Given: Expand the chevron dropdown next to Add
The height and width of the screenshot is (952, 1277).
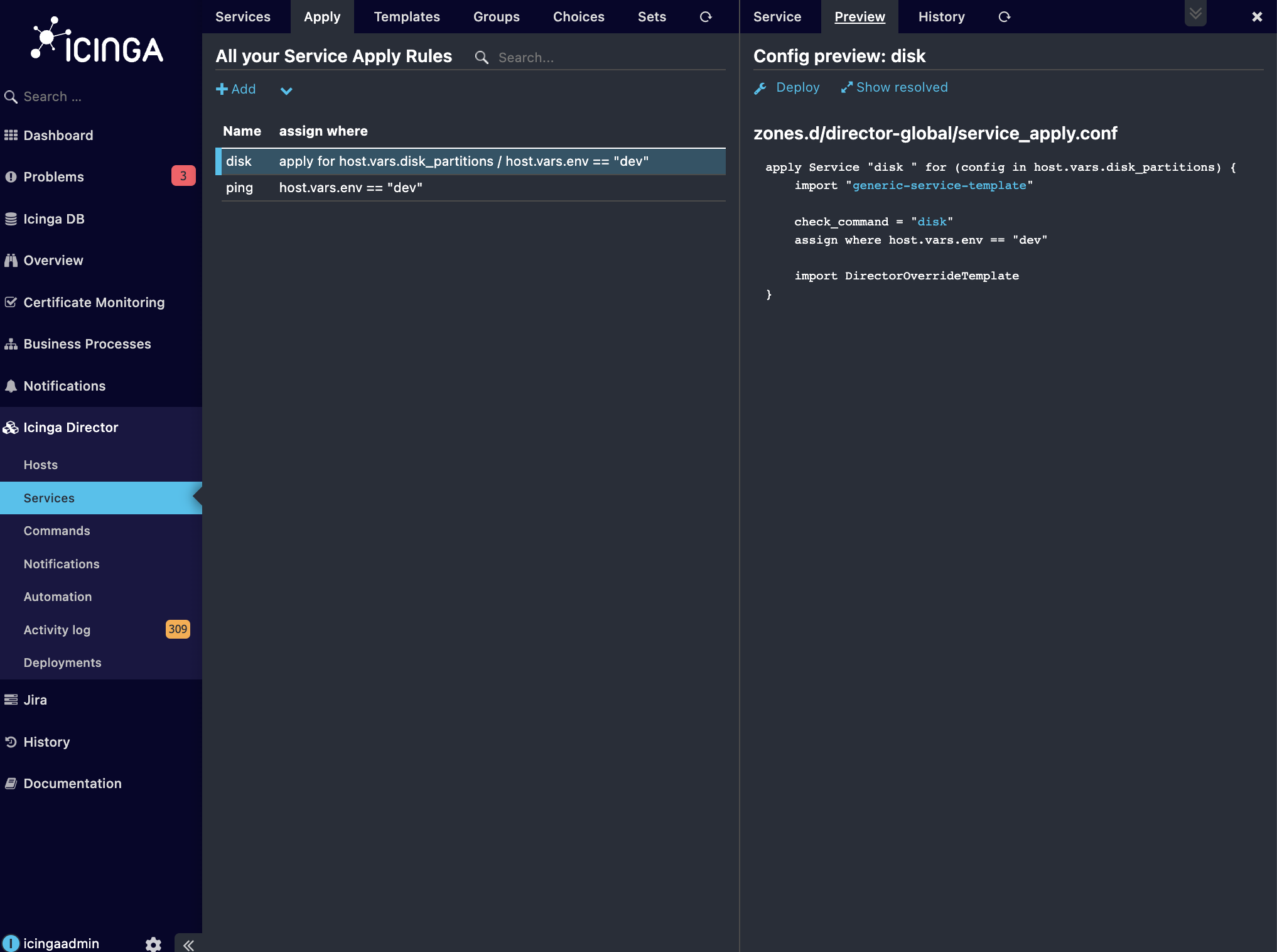Looking at the screenshot, I should point(286,90).
